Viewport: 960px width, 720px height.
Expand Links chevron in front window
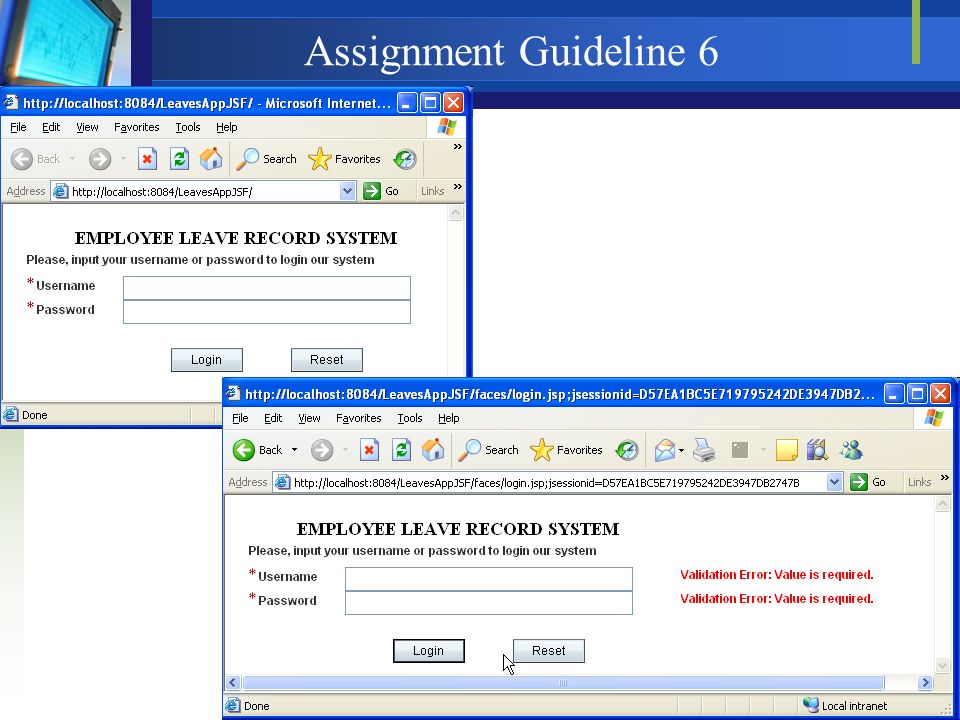(945, 478)
